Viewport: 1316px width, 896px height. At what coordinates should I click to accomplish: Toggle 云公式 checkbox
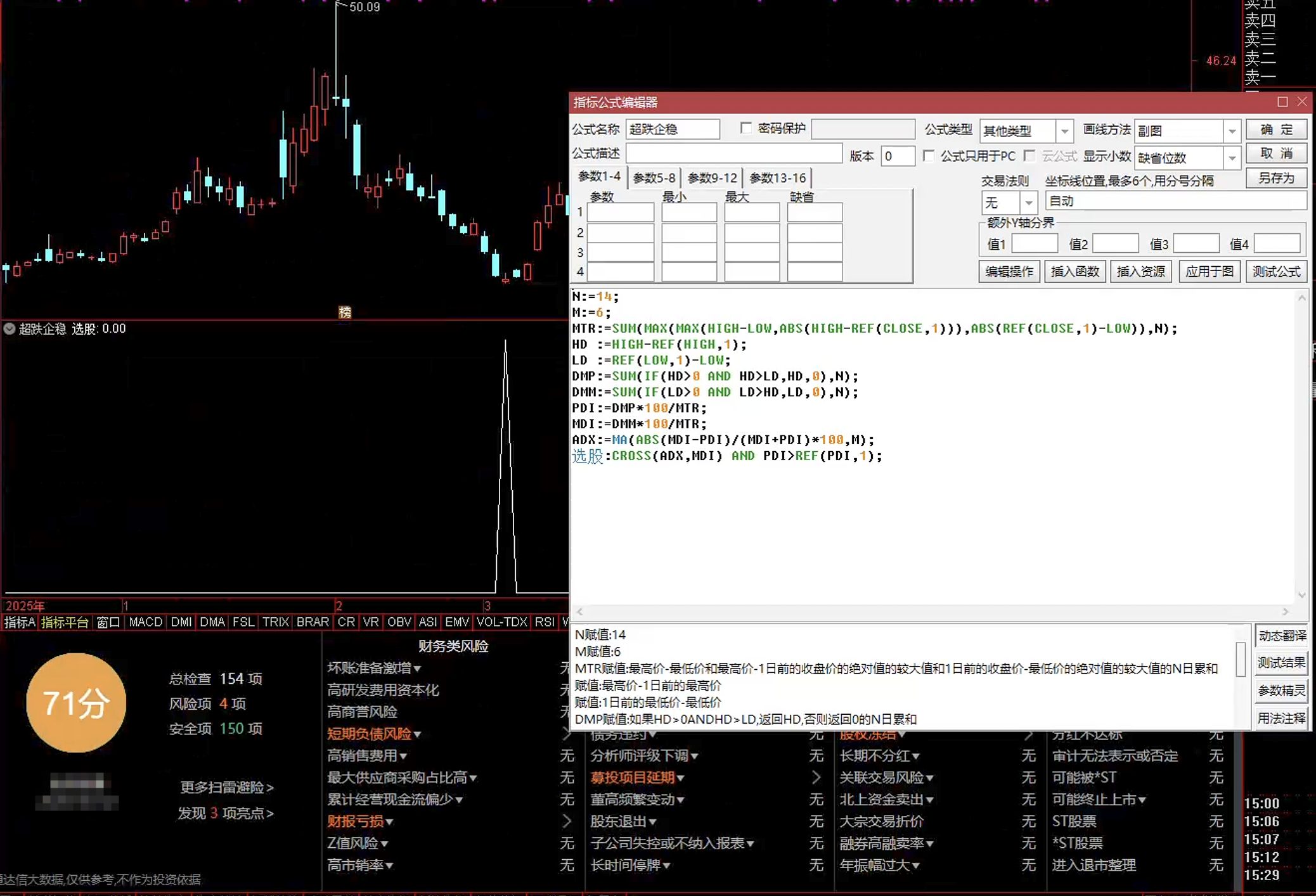click(1030, 156)
